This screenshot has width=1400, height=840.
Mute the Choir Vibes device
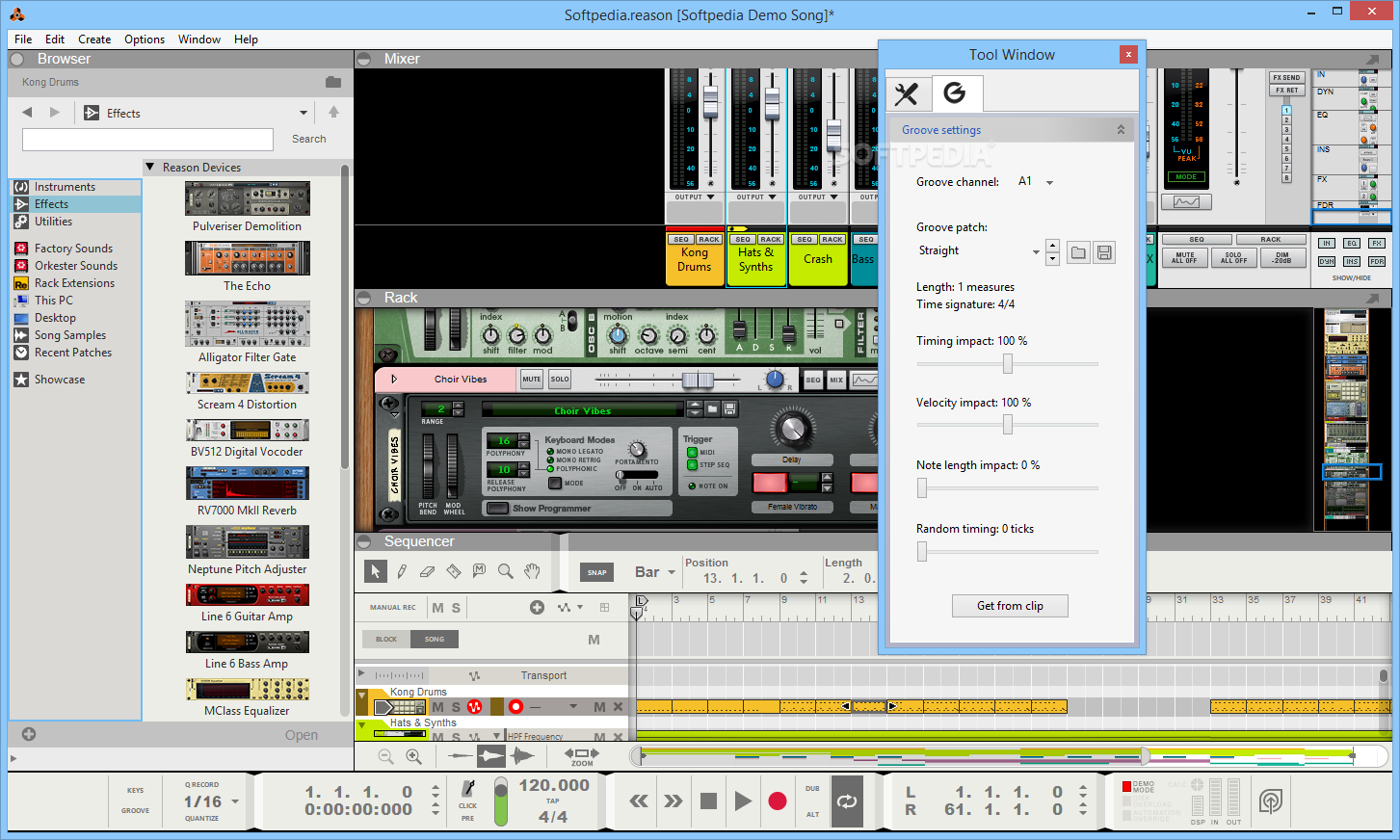point(531,380)
